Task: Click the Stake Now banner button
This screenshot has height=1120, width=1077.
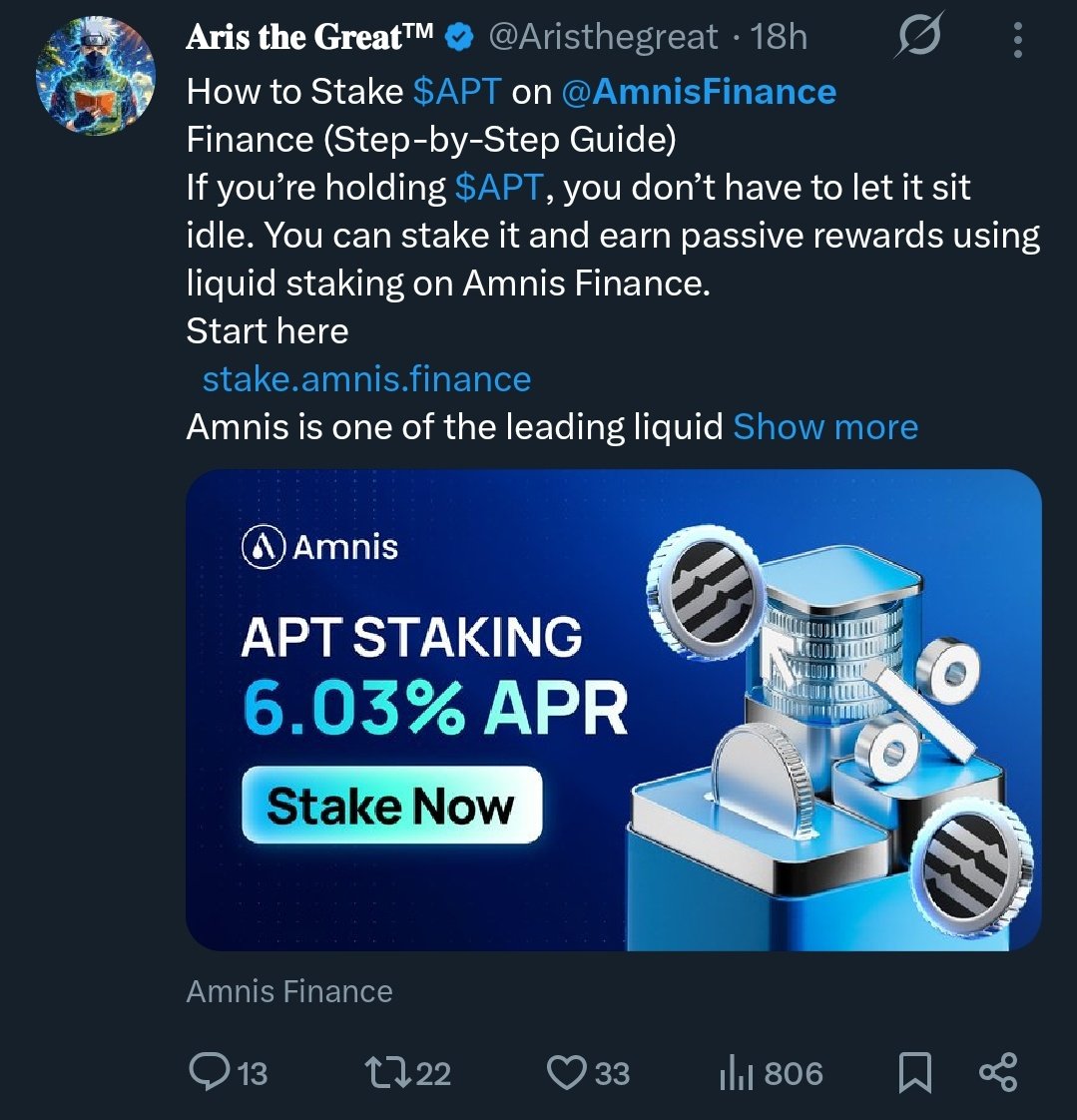Action: pos(391,805)
